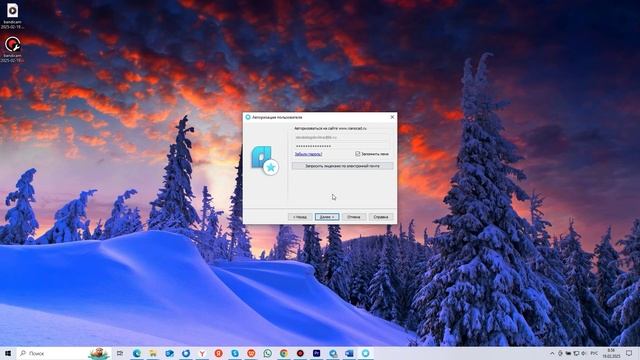Focus the email login field in the dialog
This screenshot has width=640, height=360.
tap(342, 138)
